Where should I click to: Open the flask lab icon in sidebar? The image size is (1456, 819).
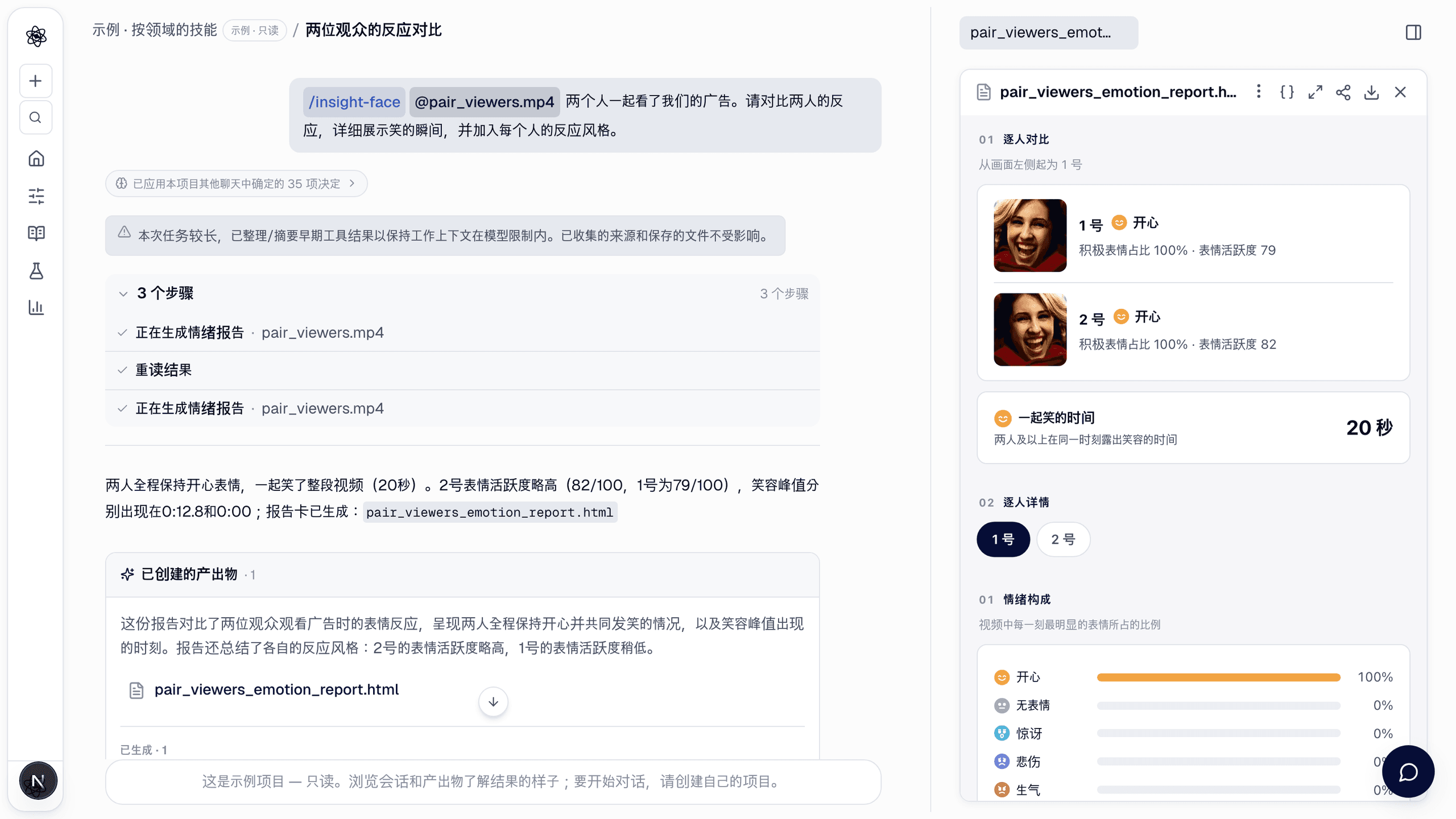coord(36,271)
